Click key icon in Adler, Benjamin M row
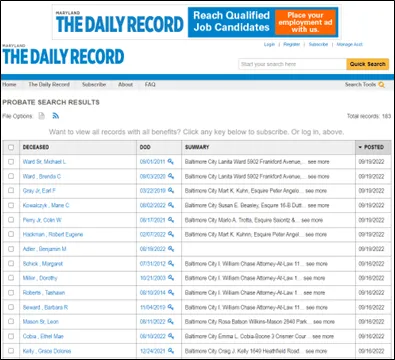 (171, 249)
